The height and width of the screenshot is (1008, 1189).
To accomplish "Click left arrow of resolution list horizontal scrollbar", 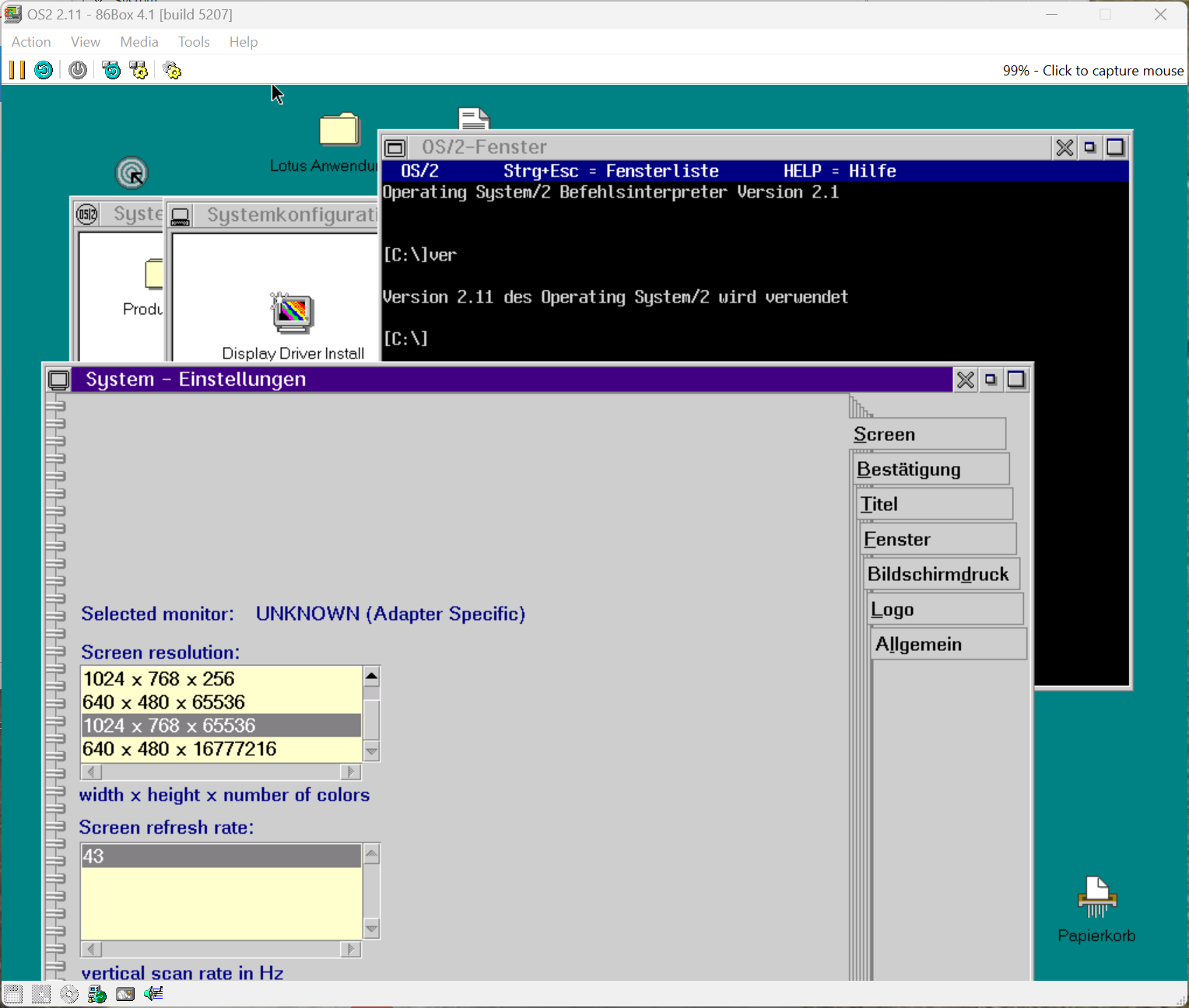I will 92,772.
